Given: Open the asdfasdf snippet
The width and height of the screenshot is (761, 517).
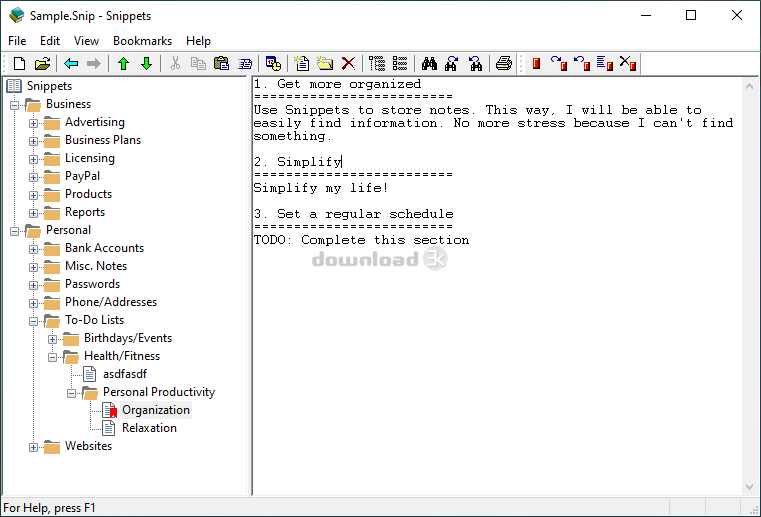Looking at the screenshot, I should coord(124,374).
